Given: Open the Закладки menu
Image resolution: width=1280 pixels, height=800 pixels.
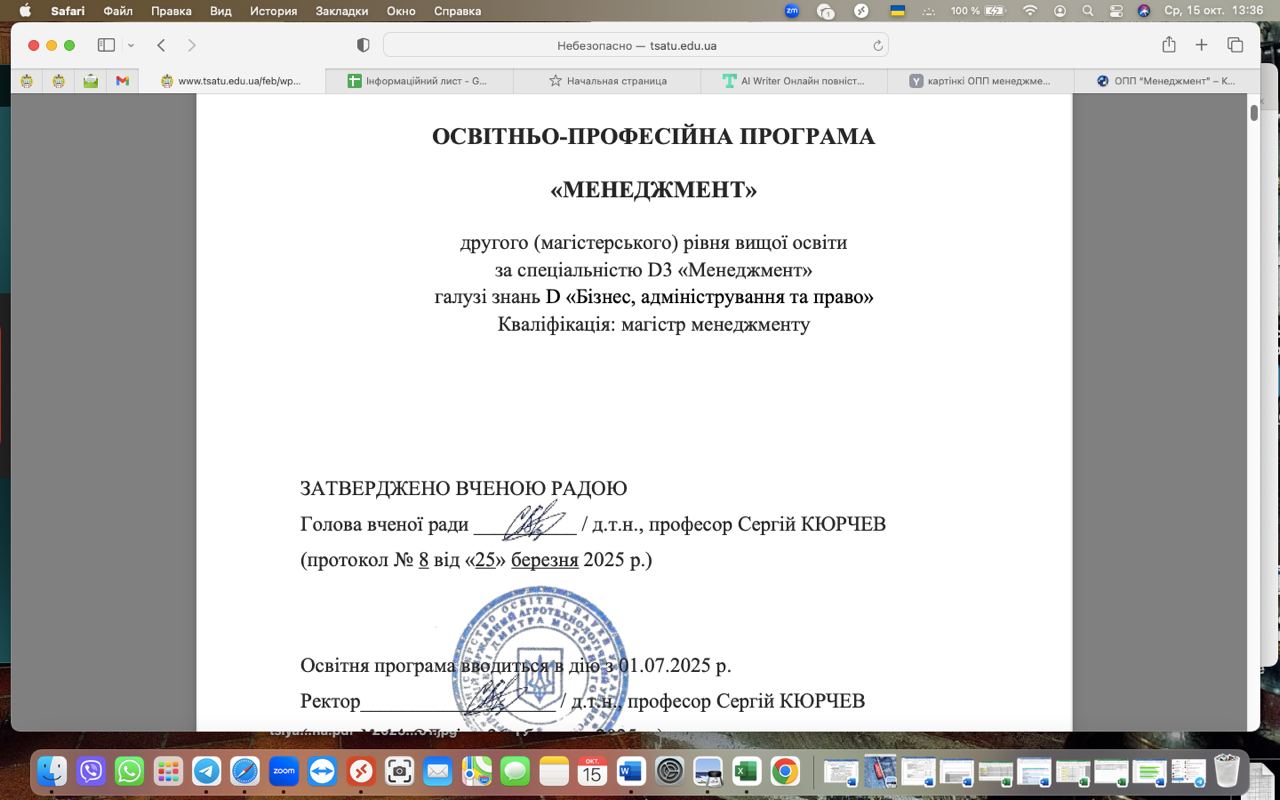Looking at the screenshot, I should pyautogui.click(x=340, y=12).
